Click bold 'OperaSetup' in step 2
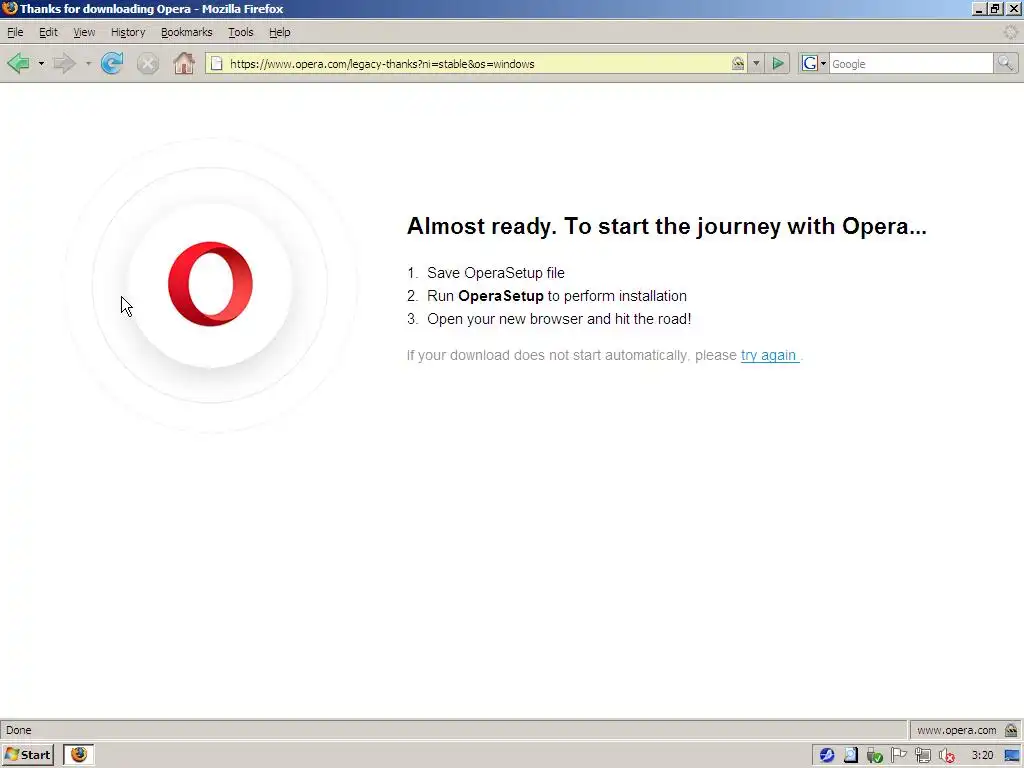The width and height of the screenshot is (1024, 768). pyautogui.click(x=501, y=296)
